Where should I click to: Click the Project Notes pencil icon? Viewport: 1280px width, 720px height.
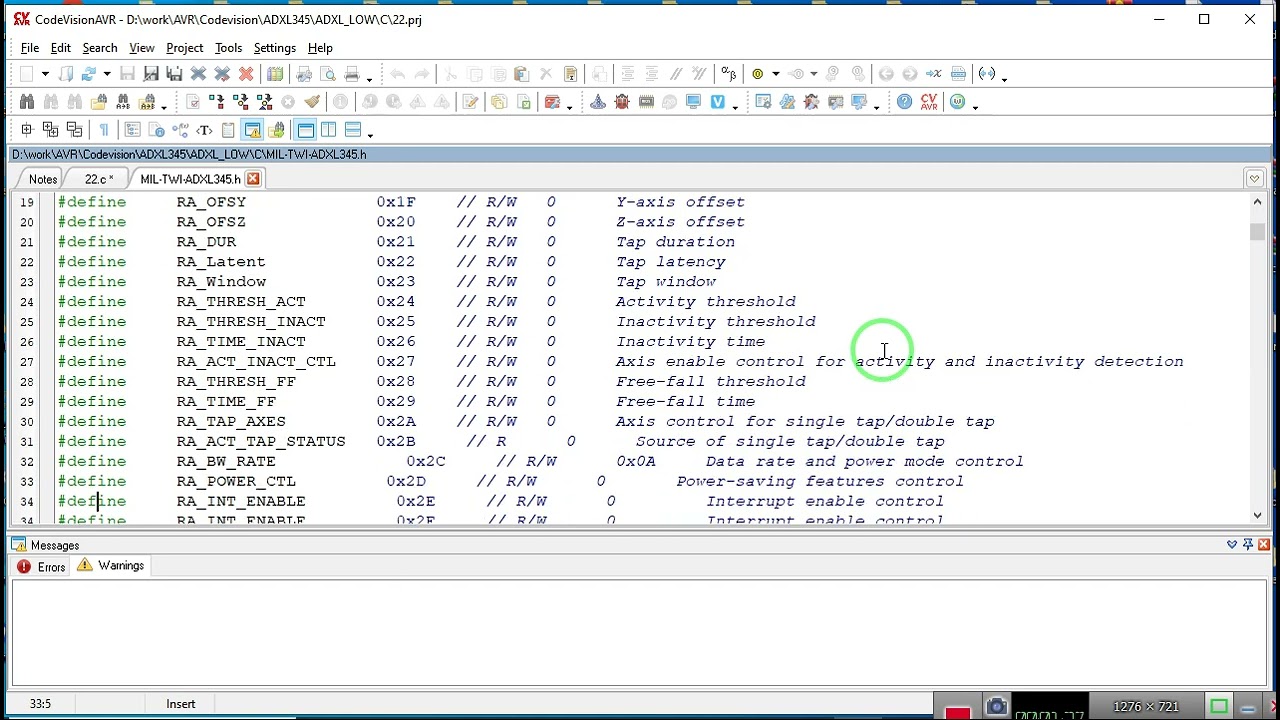(470, 102)
